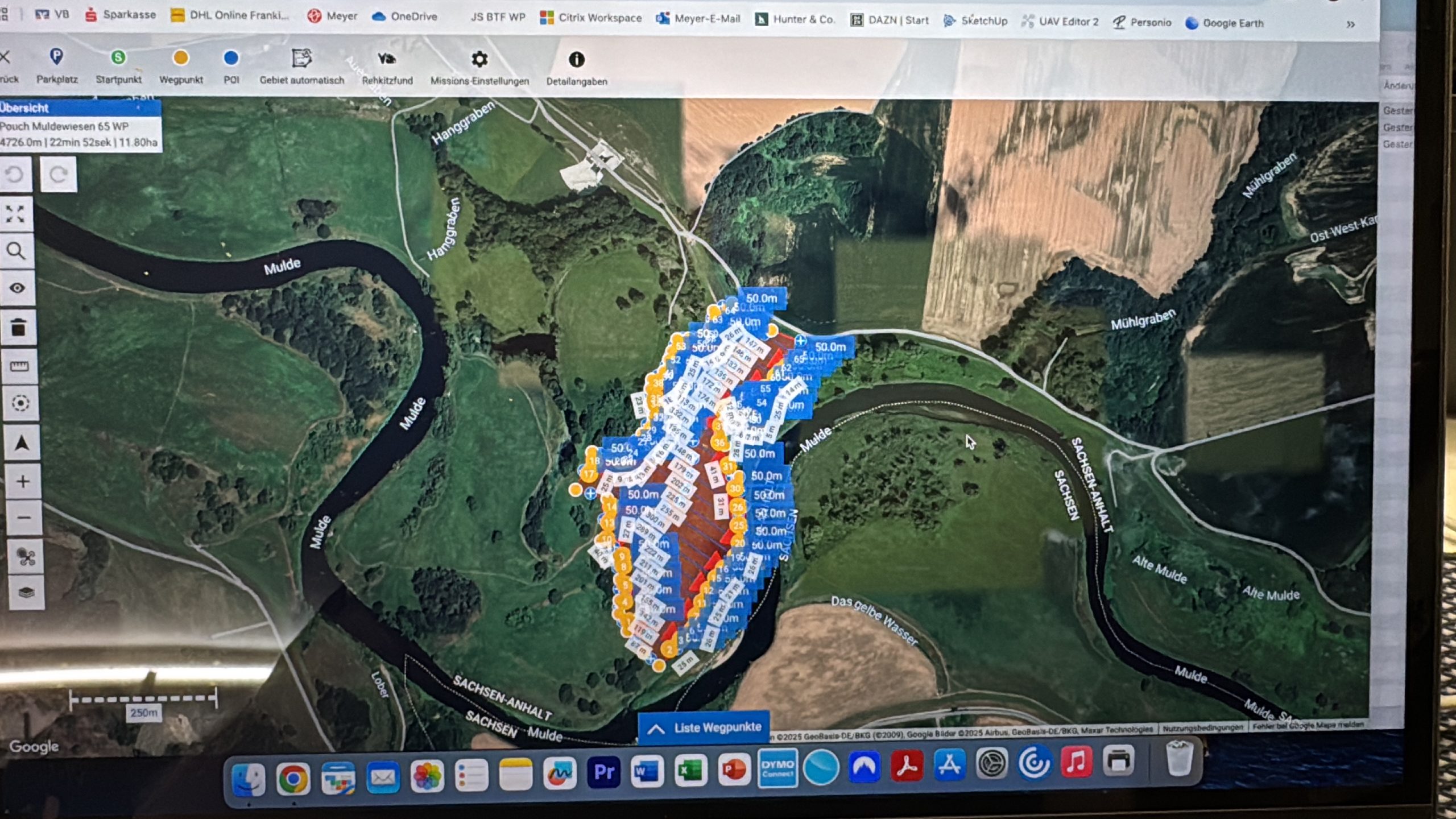Viewport: 1456px width, 819px height.
Task: Open the UAV Editor 2 bookmark
Action: pos(1060,22)
